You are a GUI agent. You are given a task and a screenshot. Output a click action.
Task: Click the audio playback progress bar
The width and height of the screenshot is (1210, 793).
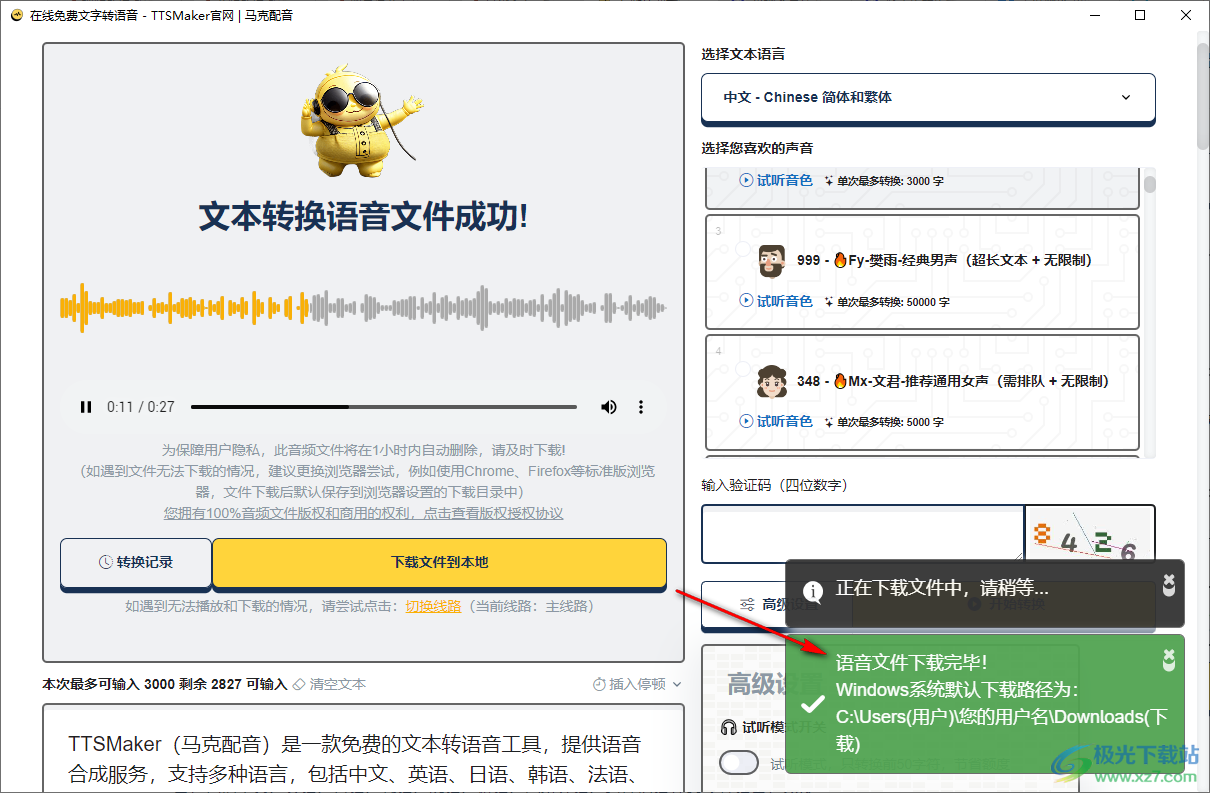[385, 406]
